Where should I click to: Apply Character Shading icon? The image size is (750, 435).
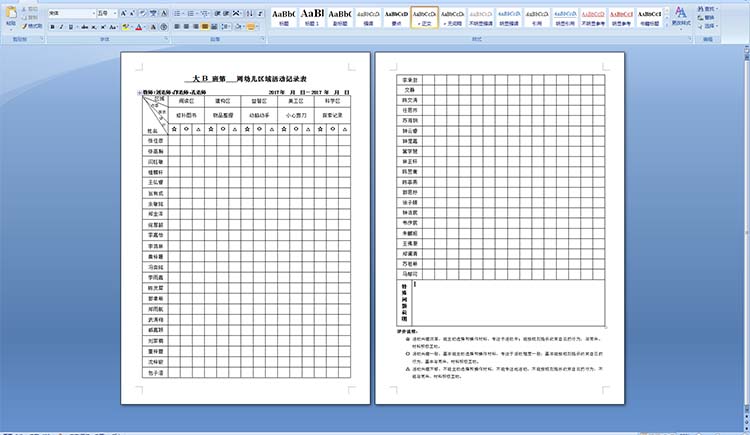pyautogui.click(x=153, y=27)
